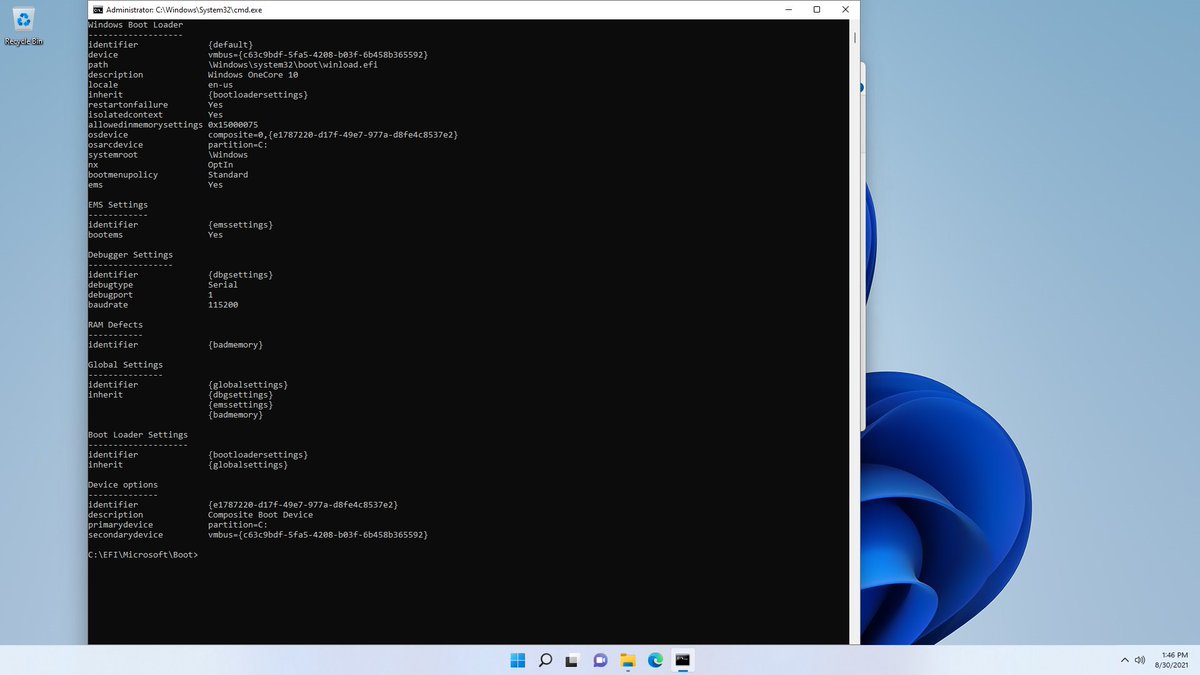Screen dimensions: 1200x675
Task: Click the 'Global Settings' heading
Action: (x=125, y=364)
